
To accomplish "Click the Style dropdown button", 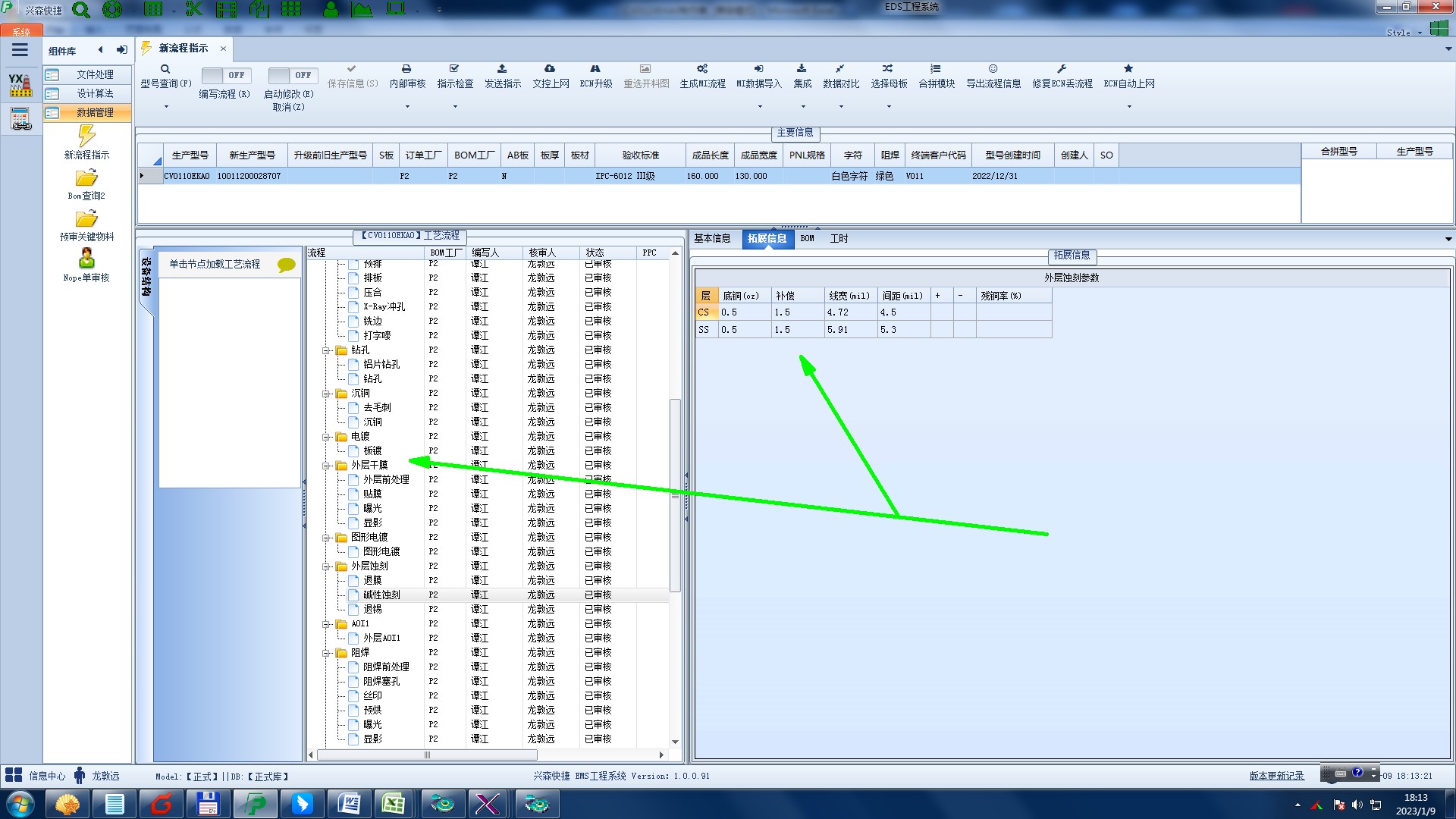I will [x=1404, y=33].
